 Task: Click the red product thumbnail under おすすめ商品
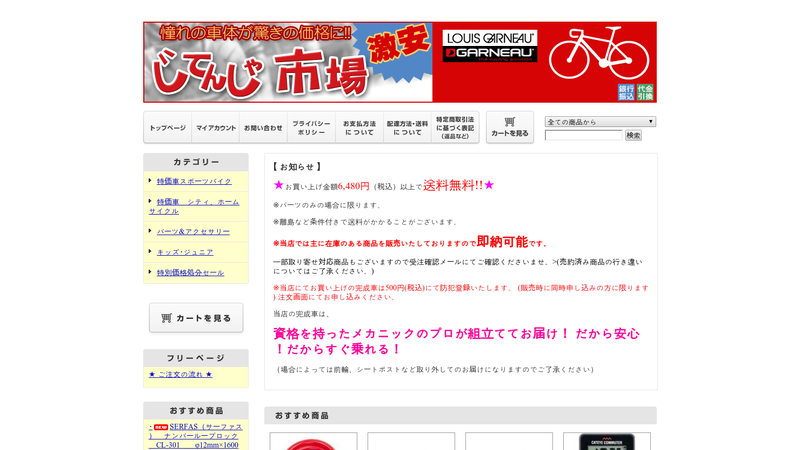[313, 441]
